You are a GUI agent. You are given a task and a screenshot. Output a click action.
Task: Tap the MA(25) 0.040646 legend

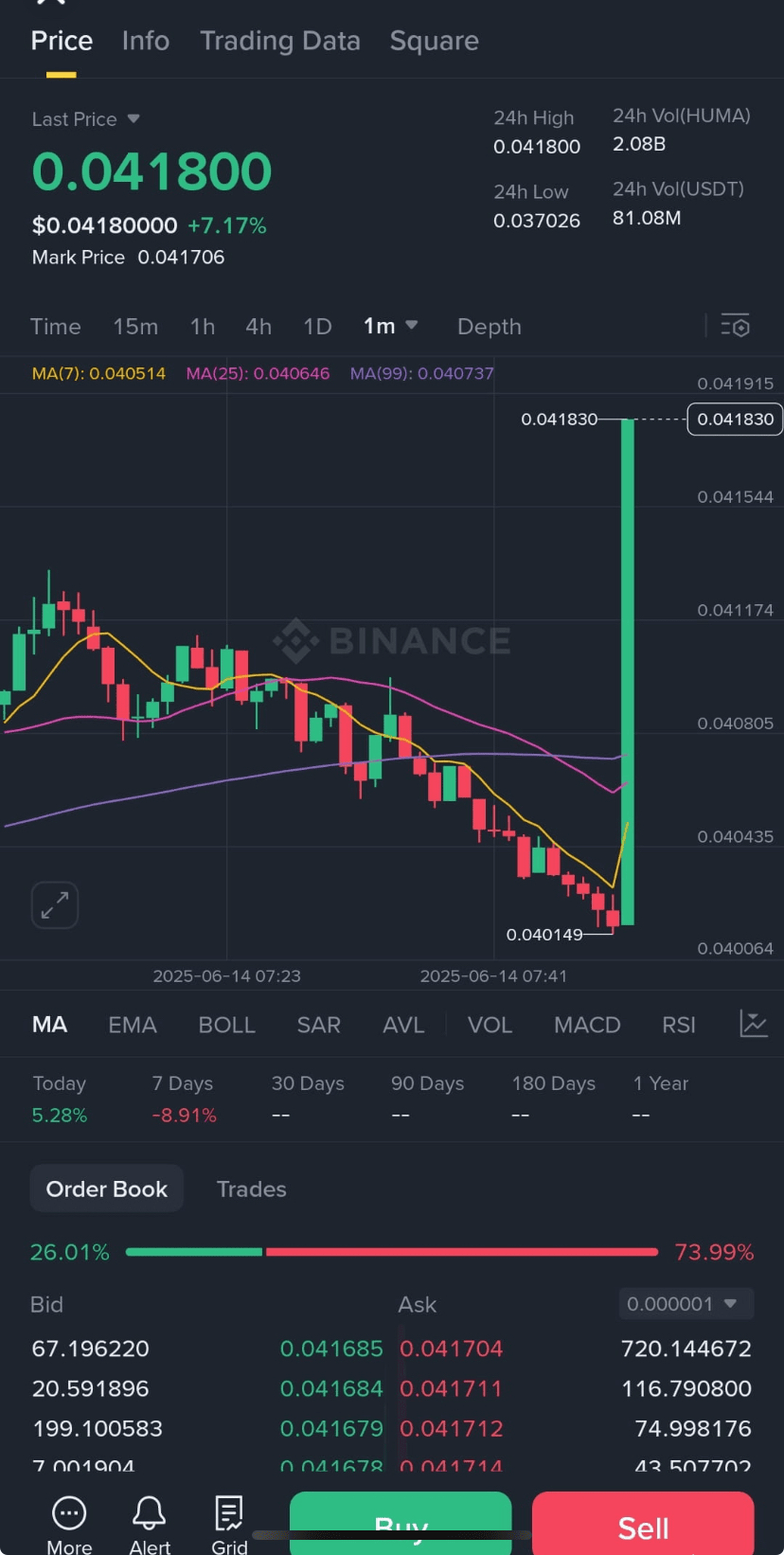click(258, 373)
